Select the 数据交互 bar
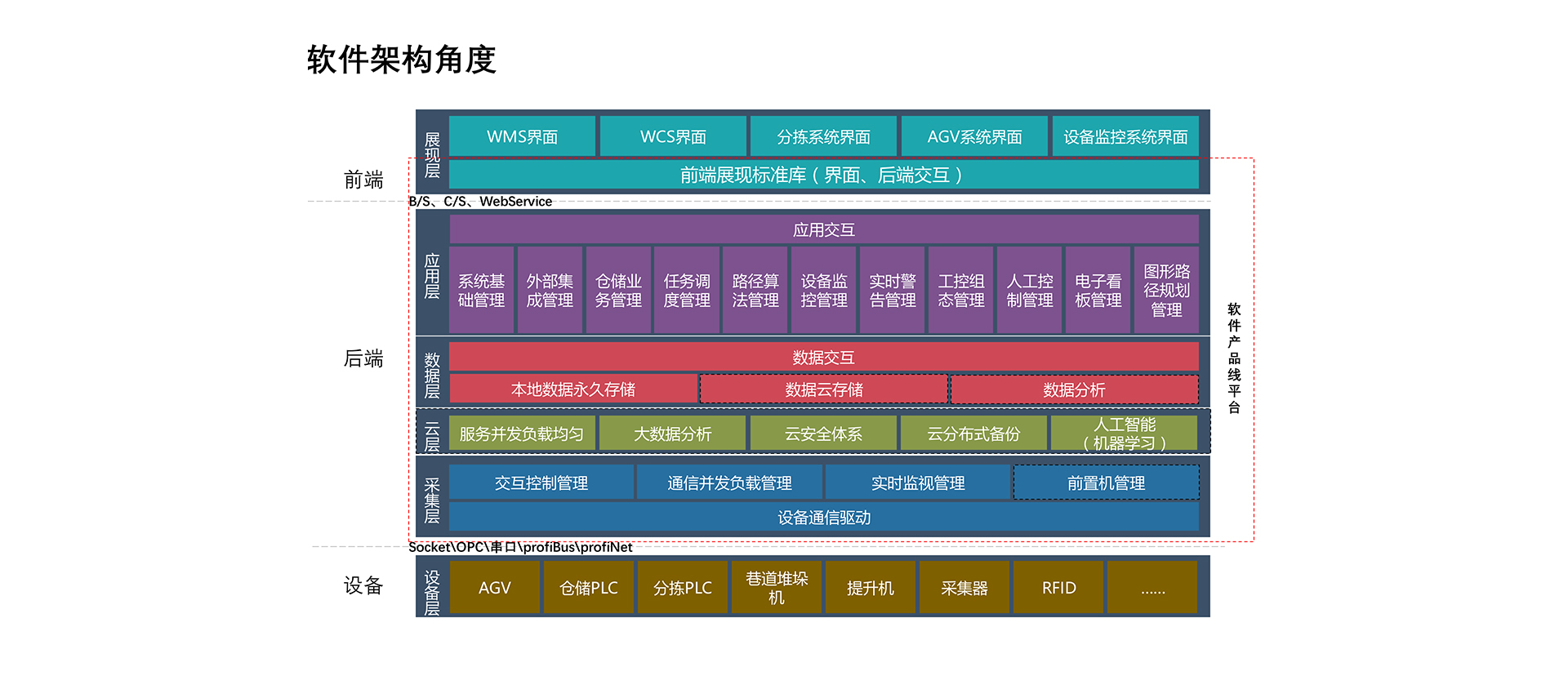Screen dimensions: 1568x676 tap(824, 357)
